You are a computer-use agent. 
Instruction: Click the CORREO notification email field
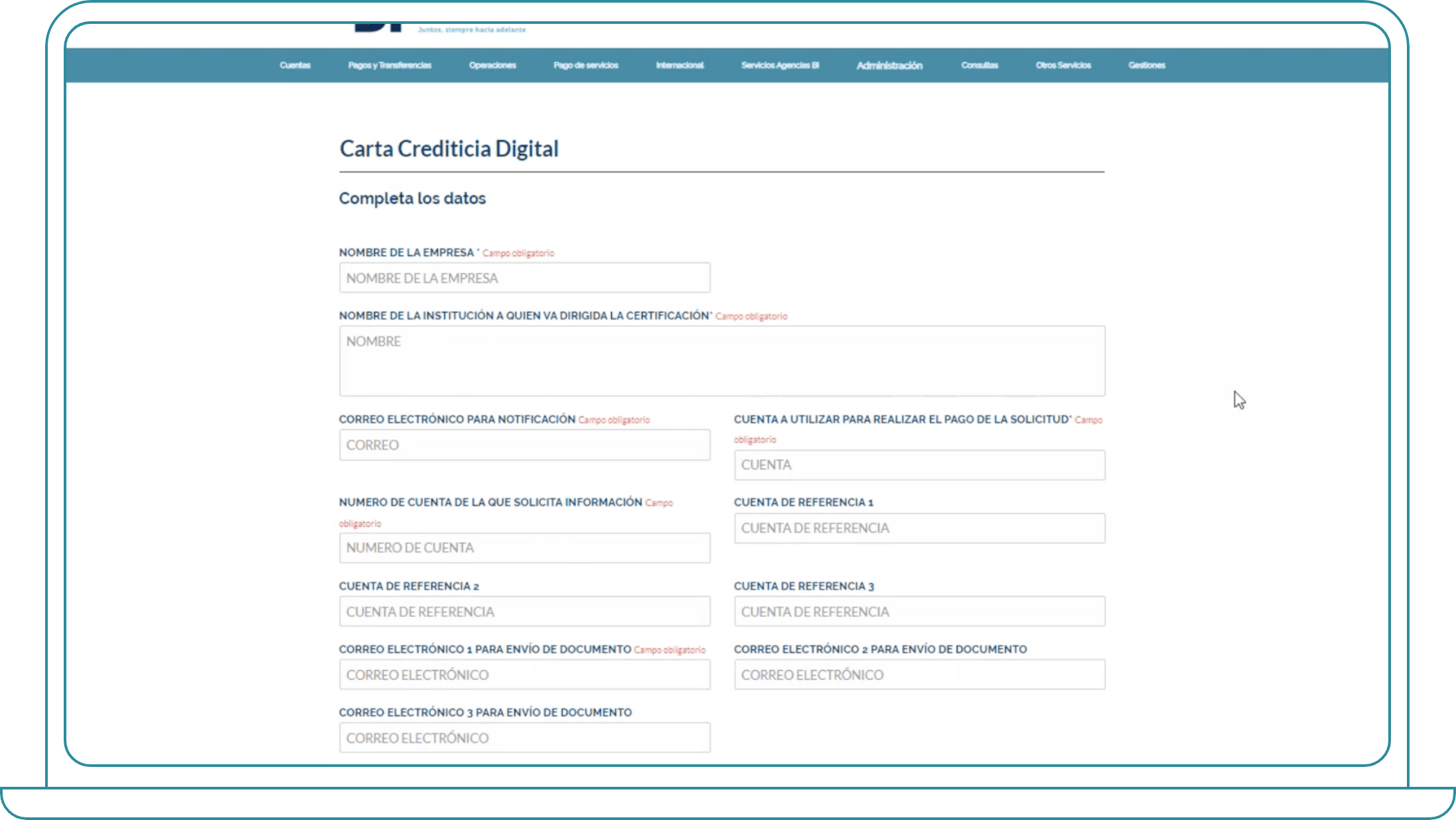[x=524, y=444]
